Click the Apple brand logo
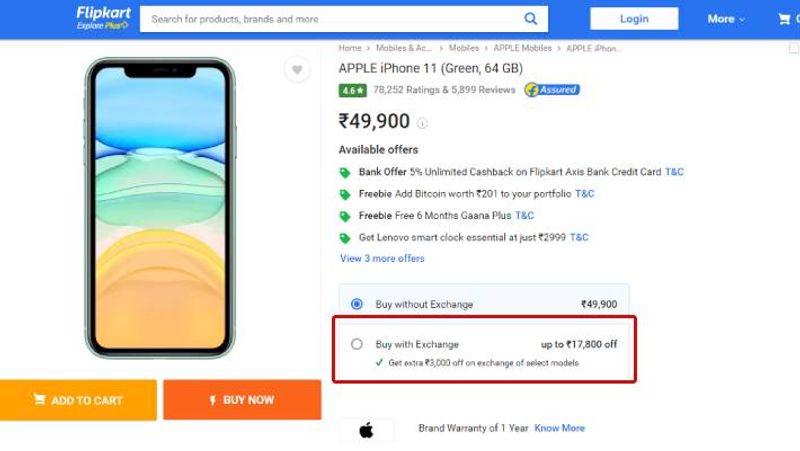 [x=366, y=430]
